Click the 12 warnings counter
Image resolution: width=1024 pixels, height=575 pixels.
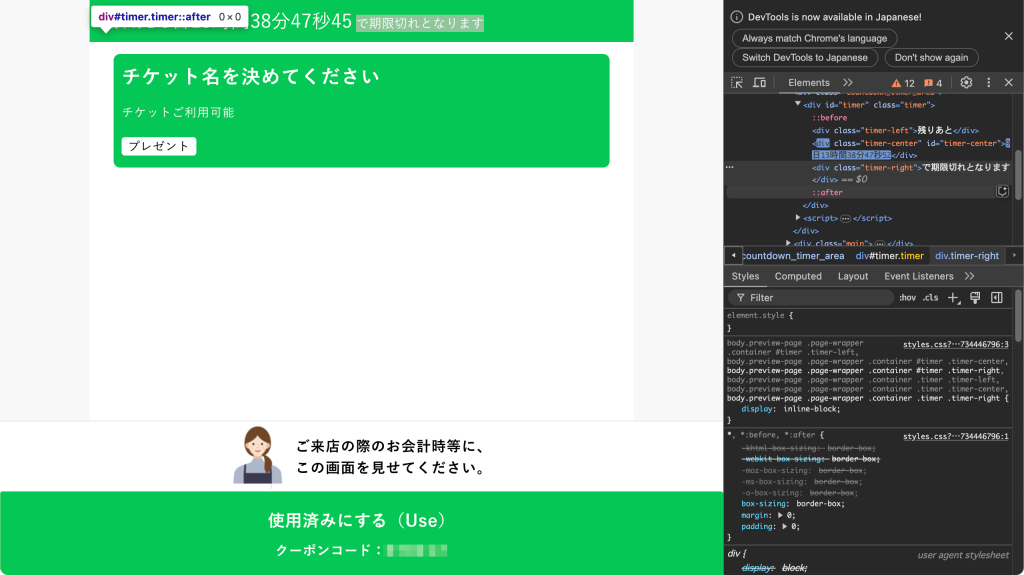coord(903,83)
